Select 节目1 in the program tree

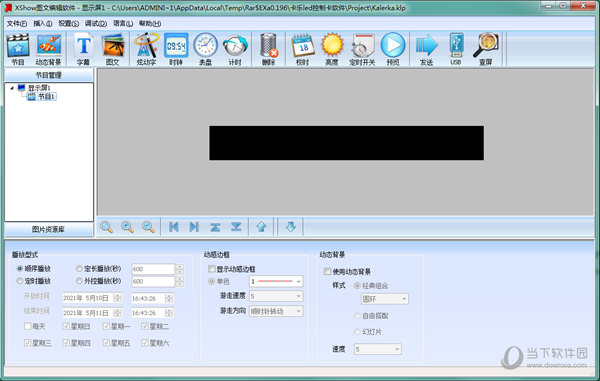(x=47, y=97)
